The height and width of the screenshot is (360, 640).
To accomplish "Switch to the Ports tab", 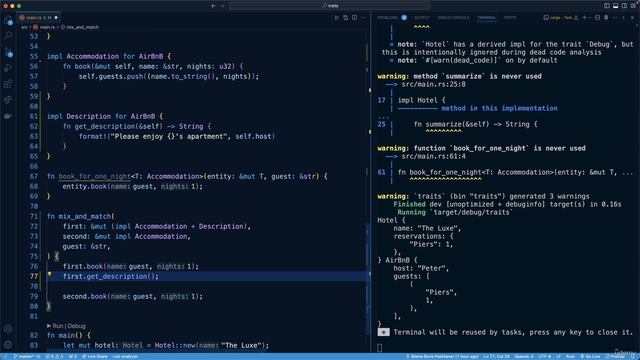I will point(510,18).
